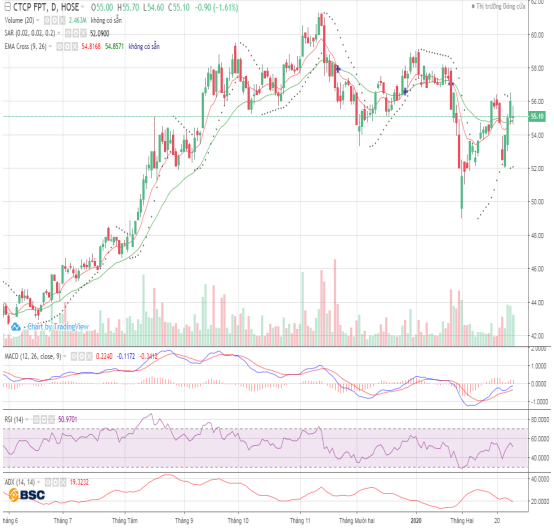Click the Thị trường Đóng cửa market status
554x530 pixels.
tap(499, 6)
